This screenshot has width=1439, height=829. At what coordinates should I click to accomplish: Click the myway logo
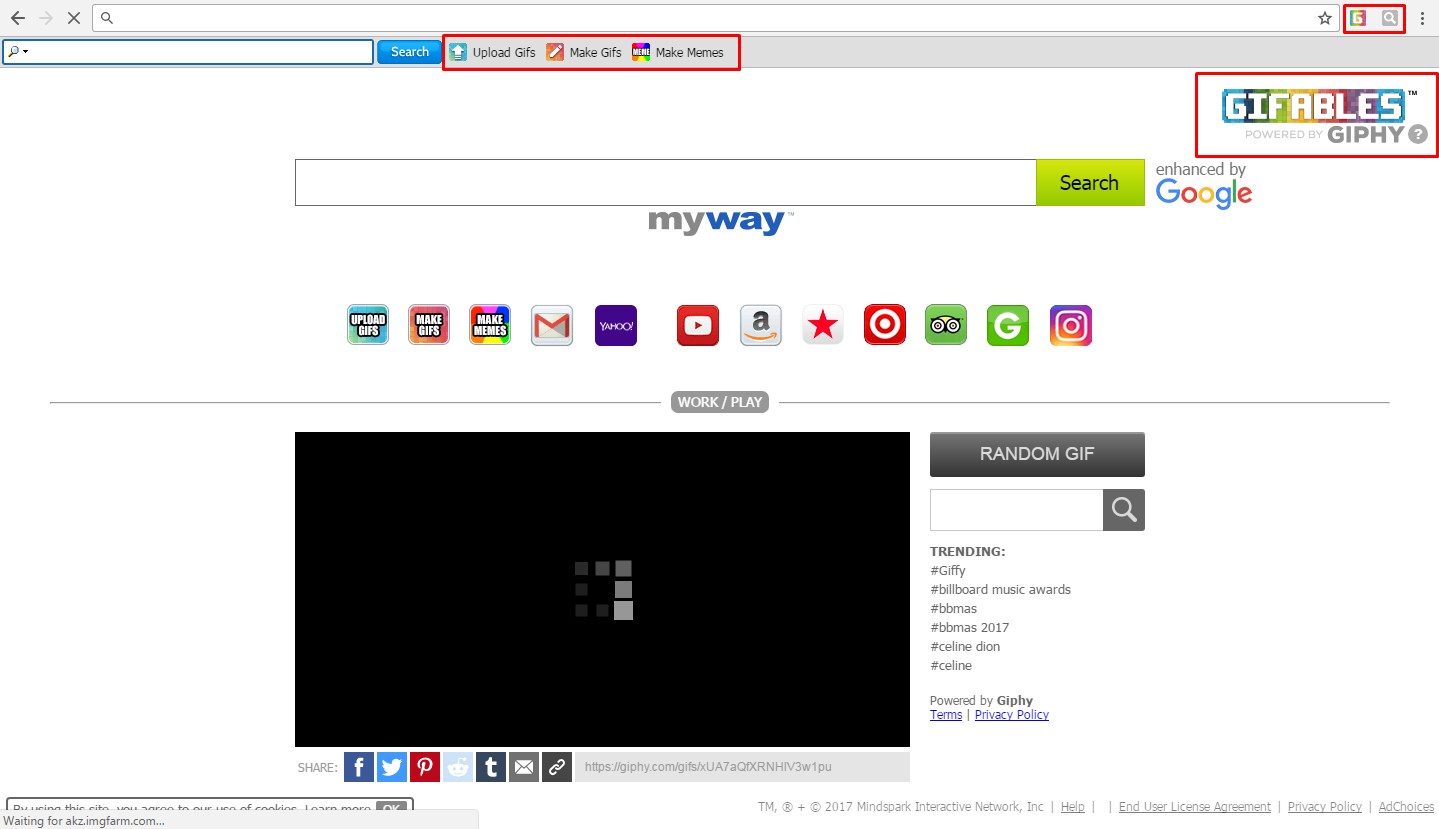pos(720,222)
